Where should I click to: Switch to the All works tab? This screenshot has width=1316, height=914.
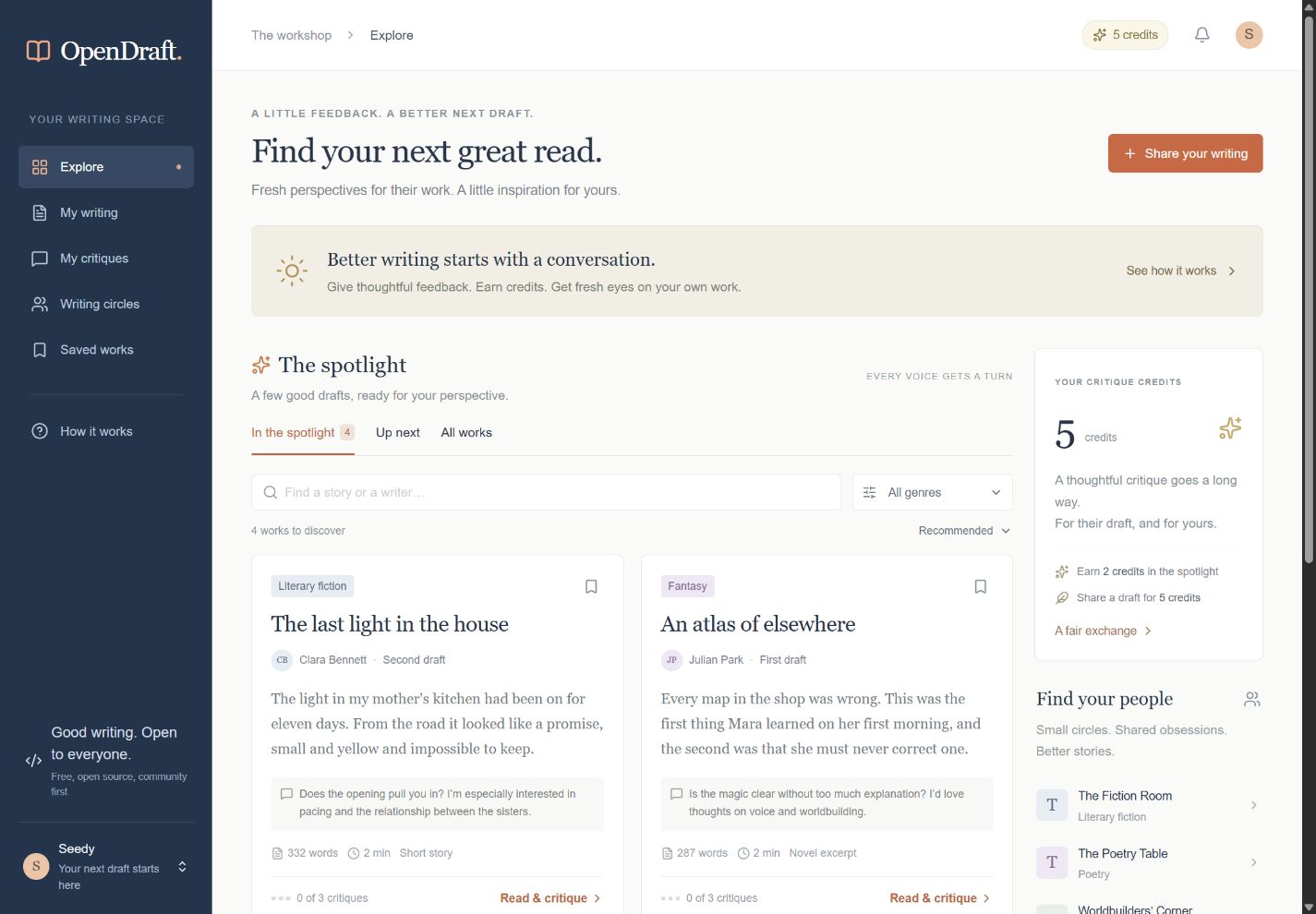466,433
